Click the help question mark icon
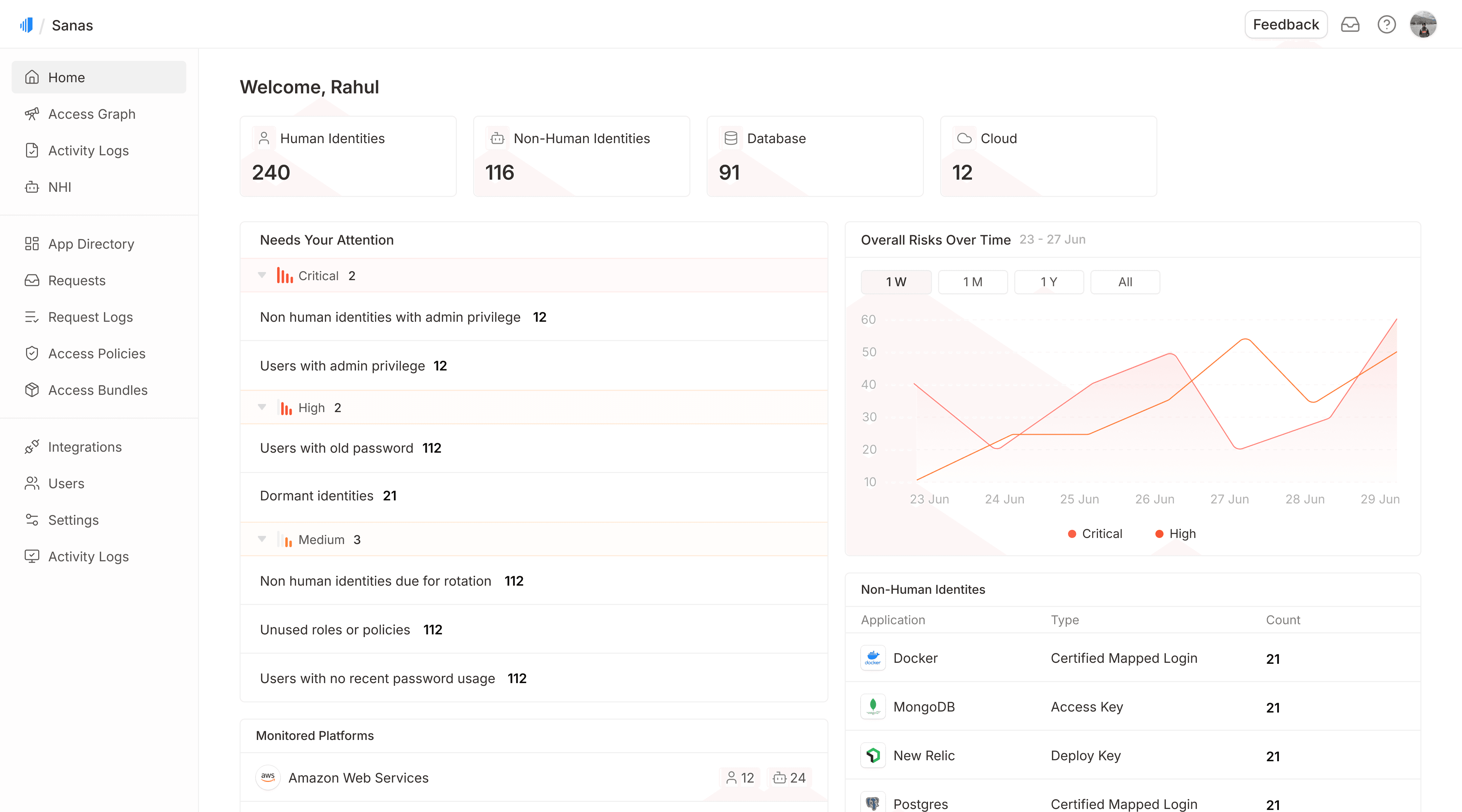 pos(1386,25)
